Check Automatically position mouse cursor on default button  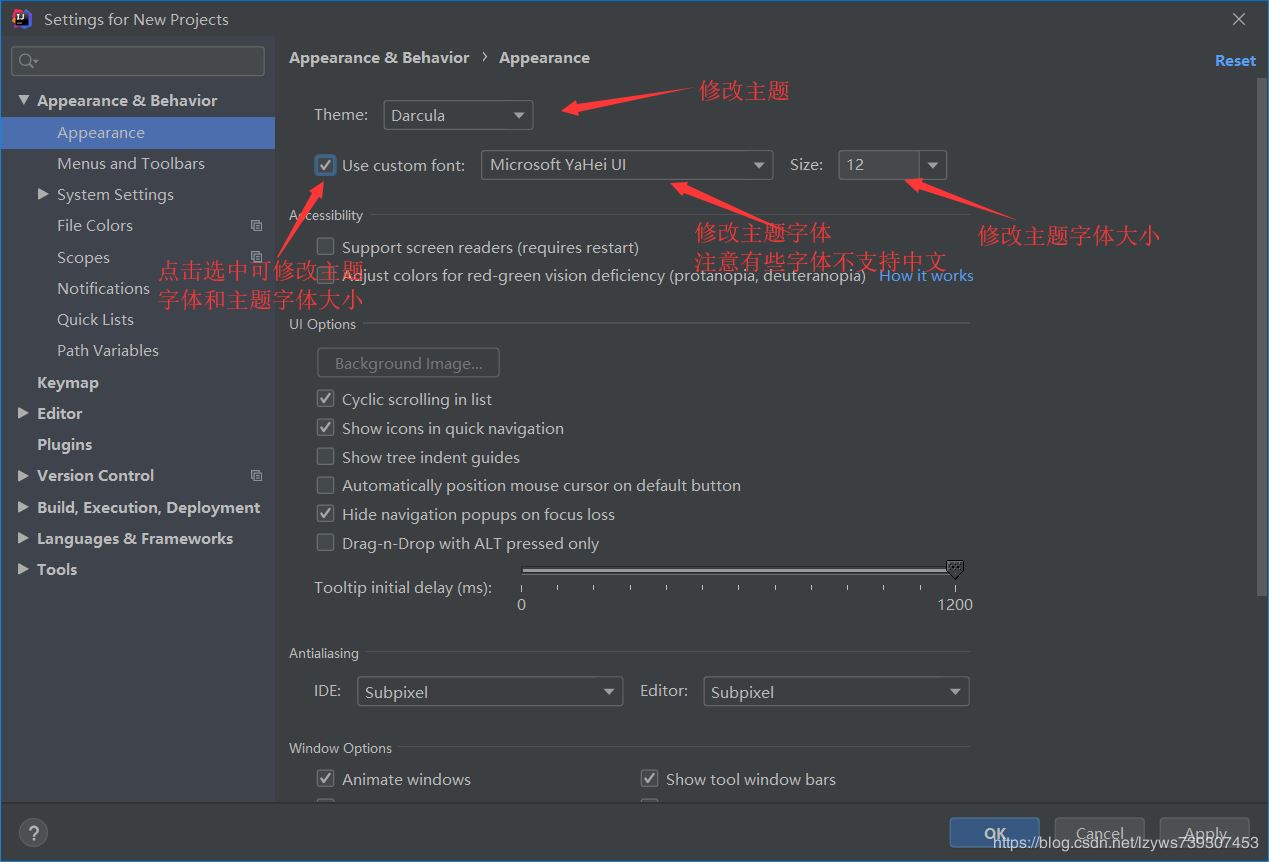pyautogui.click(x=325, y=485)
